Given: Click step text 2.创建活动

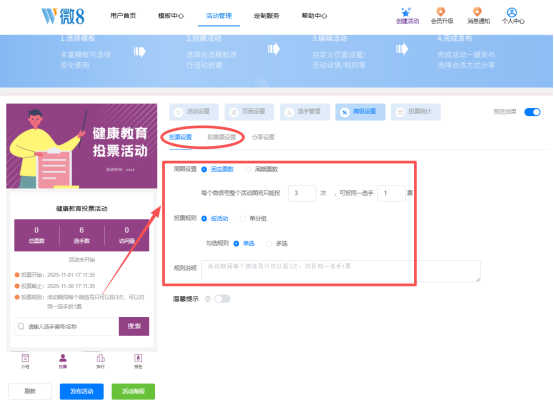Looking at the screenshot, I should [204, 38].
